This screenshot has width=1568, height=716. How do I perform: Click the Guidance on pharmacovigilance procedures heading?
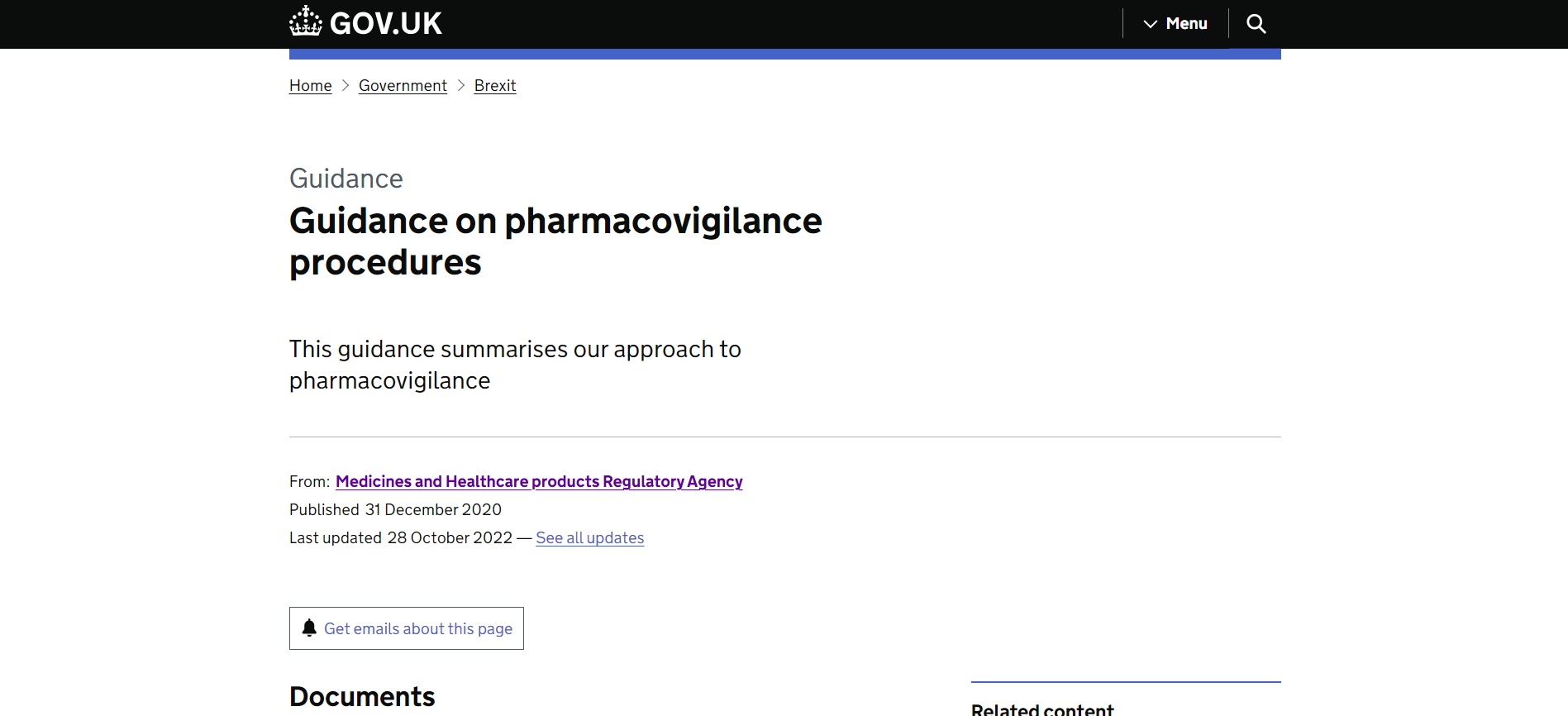pyautogui.click(x=555, y=241)
